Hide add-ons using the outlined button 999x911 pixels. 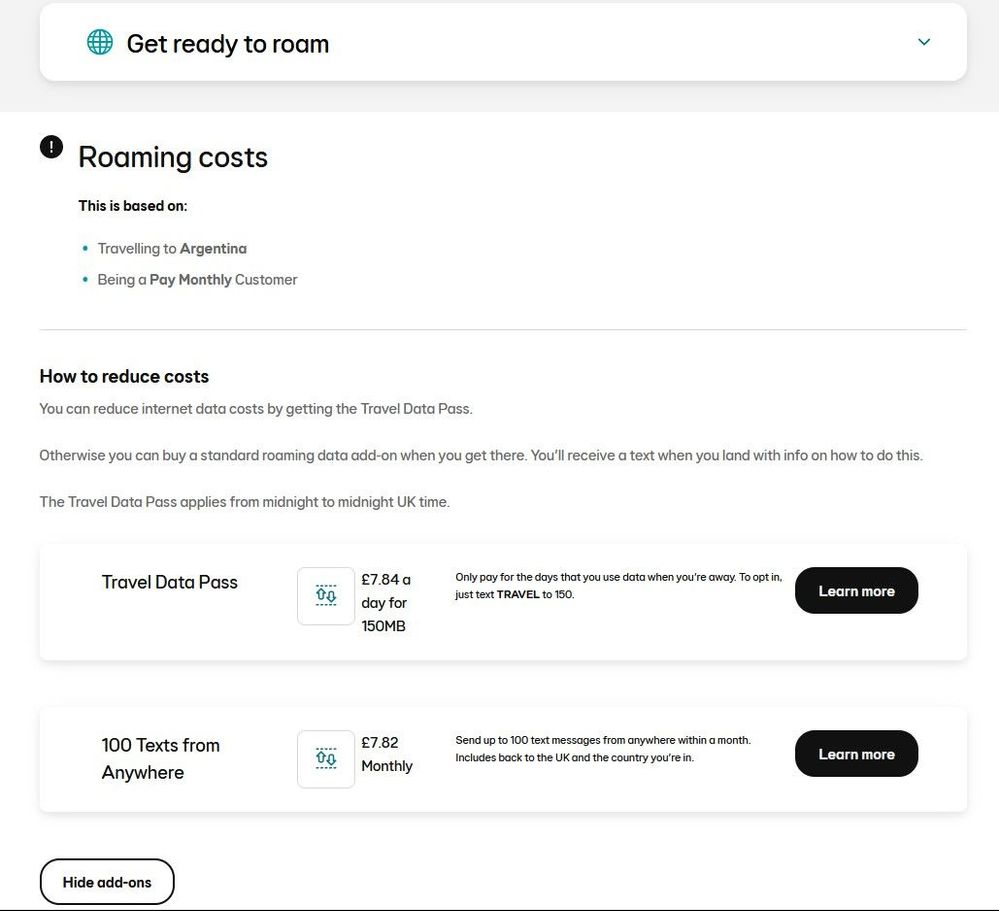(x=107, y=882)
